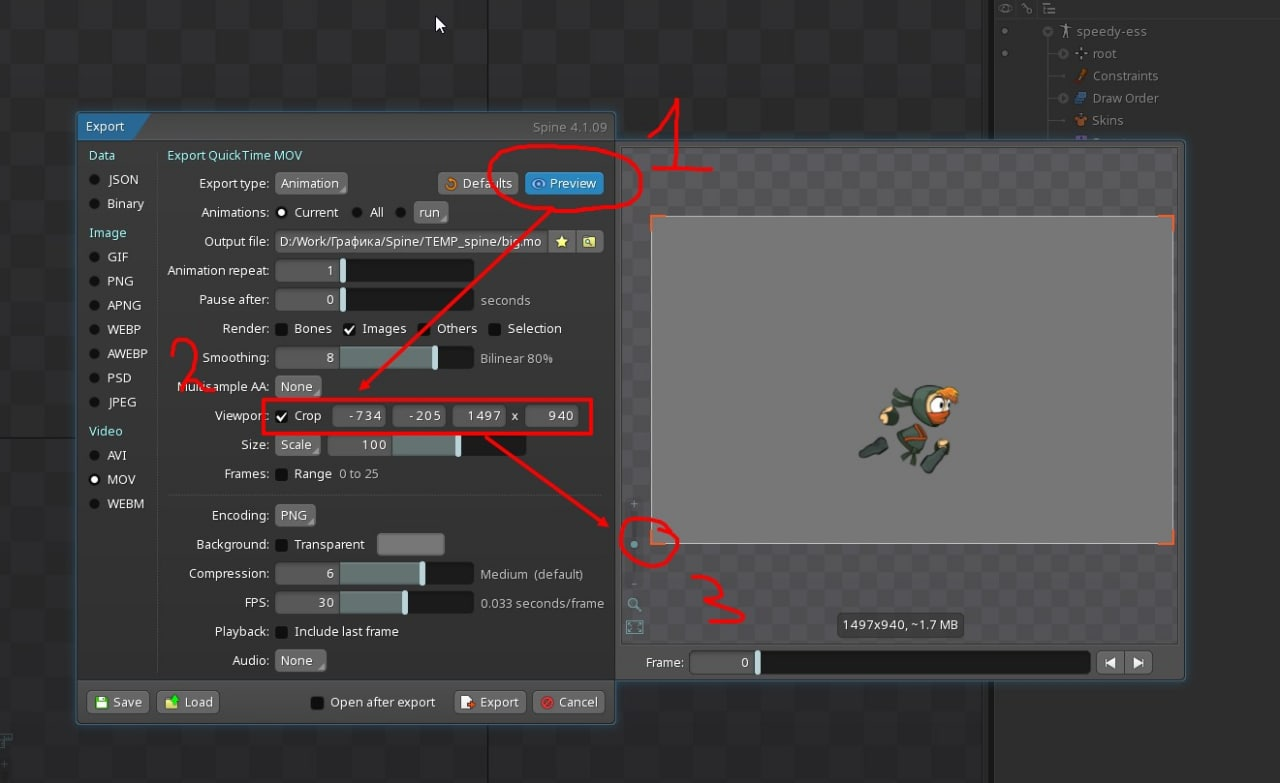This screenshot has height=783, width=1280.
Task: Enable Include last frame checkbox
Action: (282, 632)
